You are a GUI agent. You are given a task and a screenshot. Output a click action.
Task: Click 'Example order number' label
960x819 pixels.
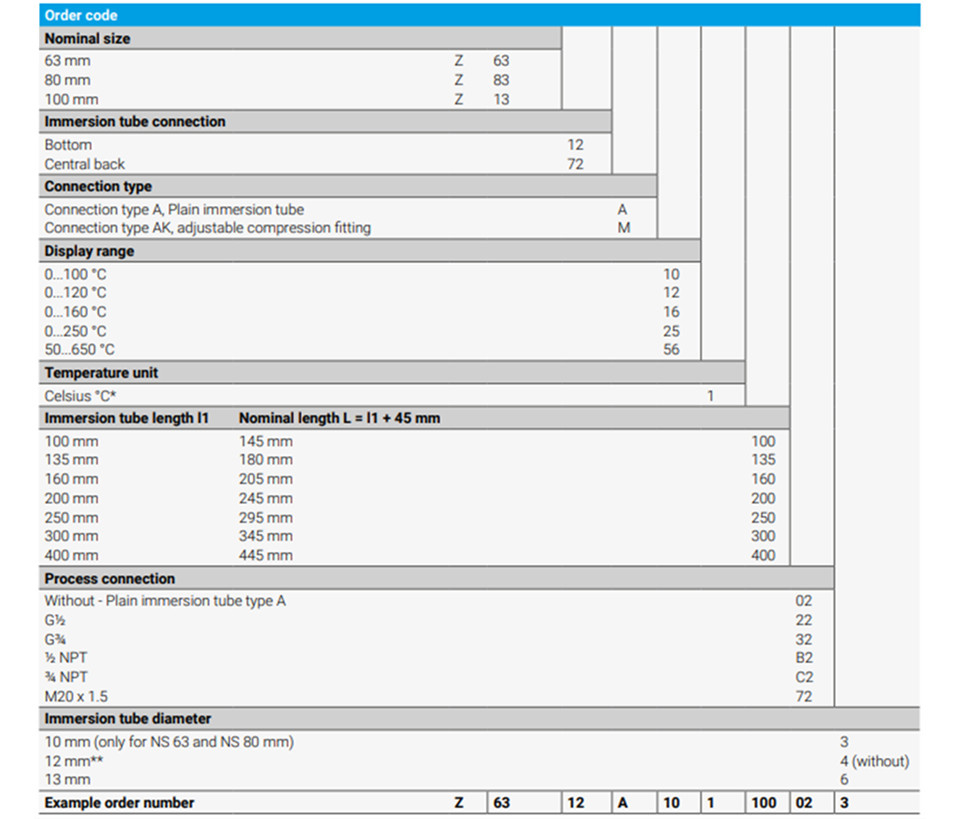click(x=119, y=802)
